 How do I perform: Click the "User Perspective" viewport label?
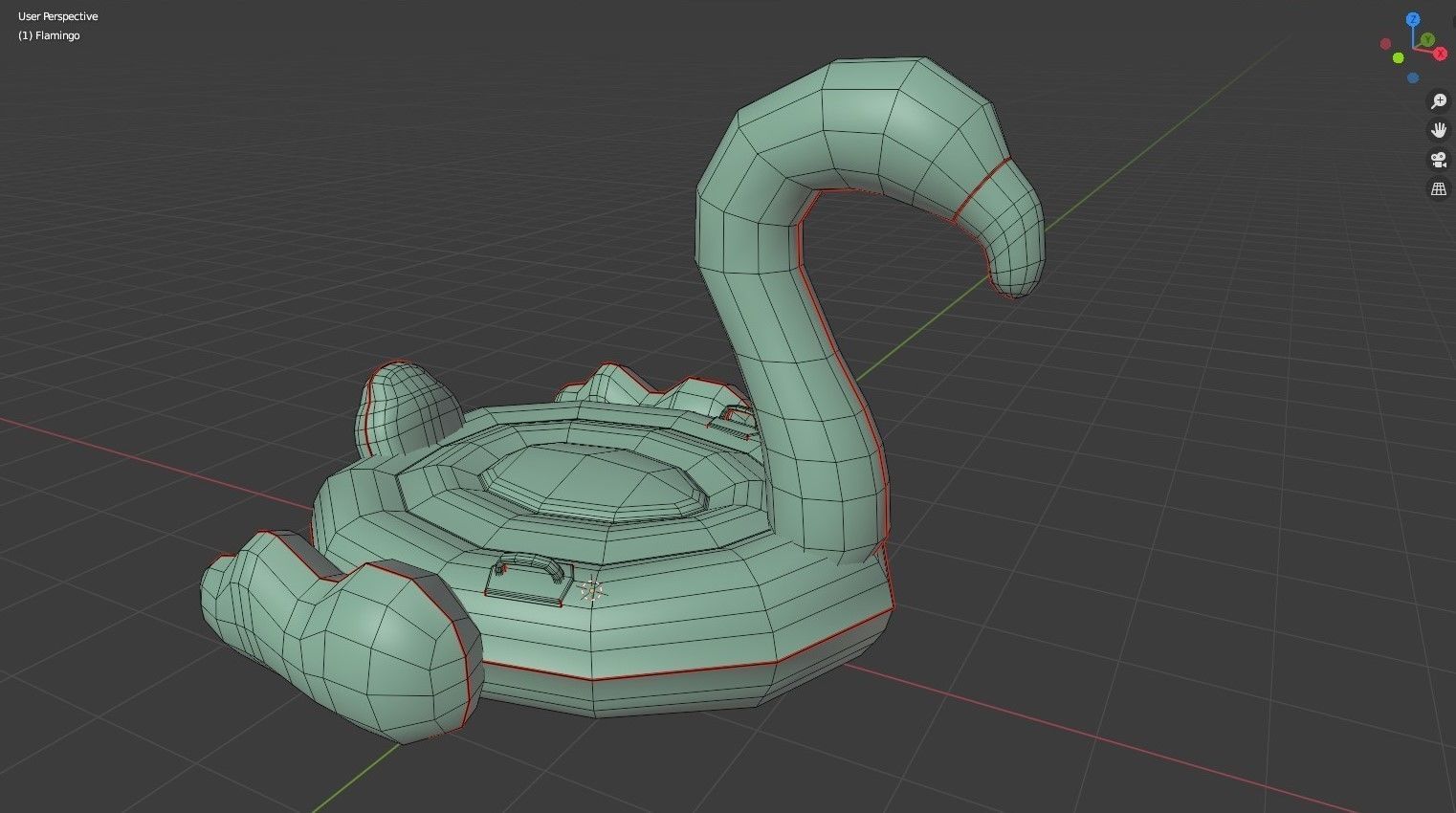(x=57, y=16)
